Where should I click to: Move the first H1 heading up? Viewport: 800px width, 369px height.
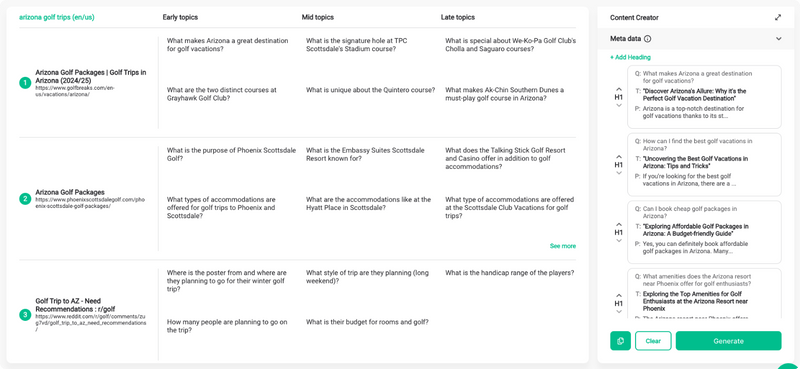coord(618,88)
